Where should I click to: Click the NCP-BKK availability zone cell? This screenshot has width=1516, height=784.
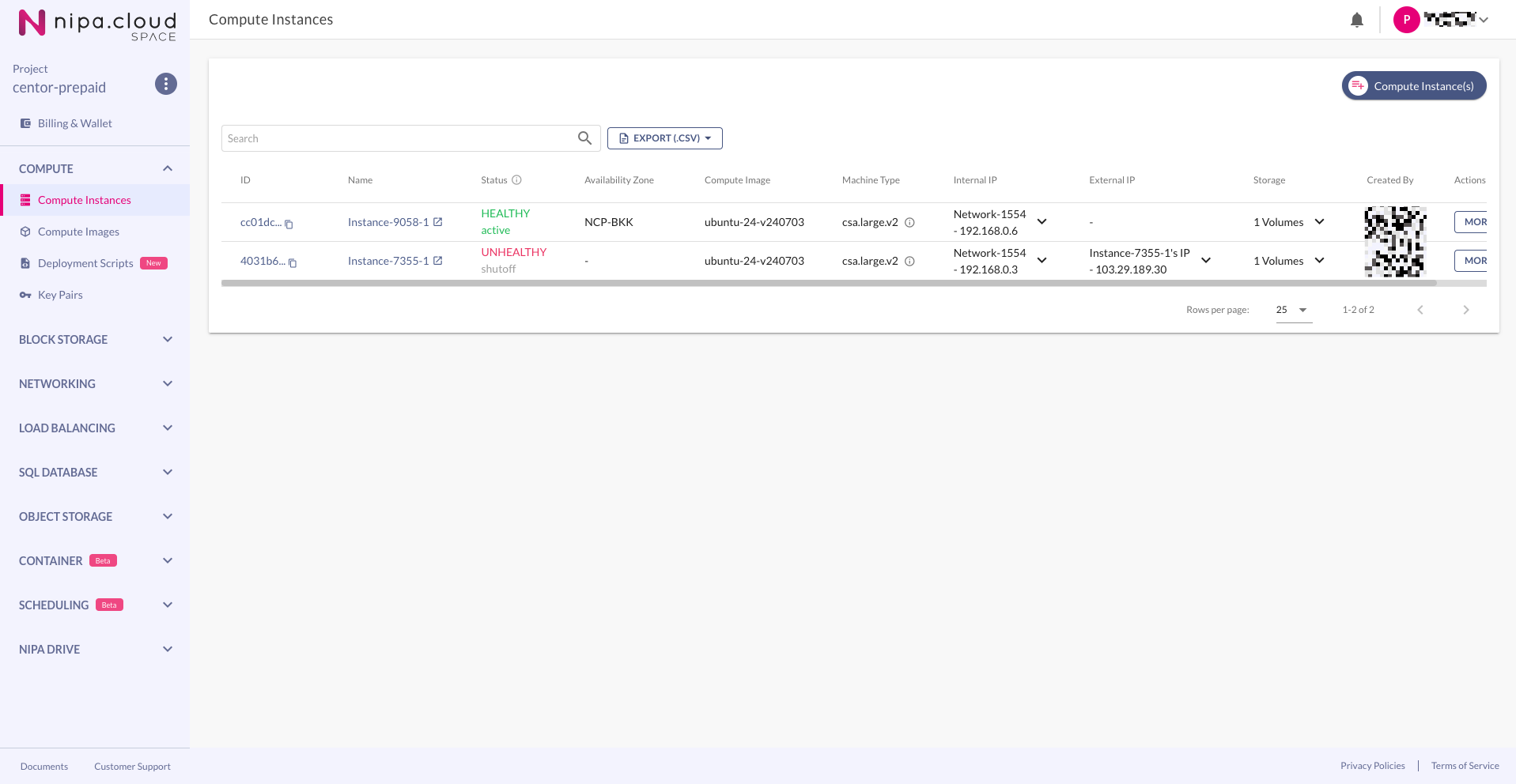tap(609, 222)
